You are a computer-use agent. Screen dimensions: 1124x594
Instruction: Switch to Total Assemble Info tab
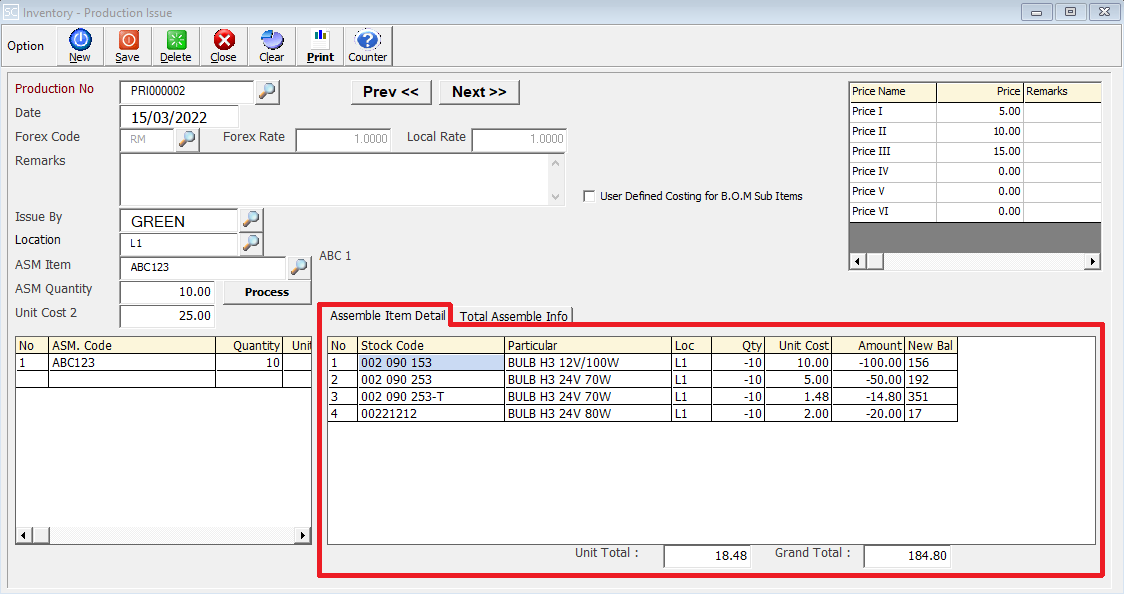tap(513, 316)
